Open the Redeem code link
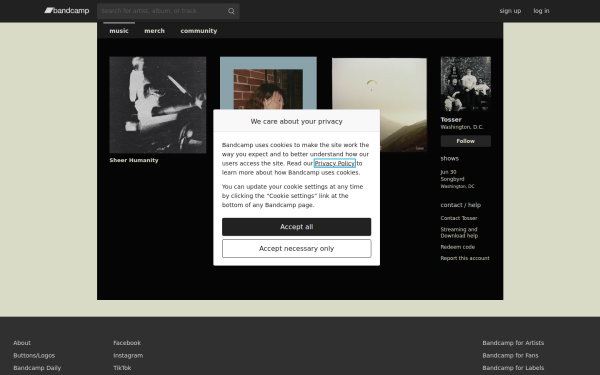Viewport: 600px width, 375px height. pyautogui.click(x=458, y=247)
